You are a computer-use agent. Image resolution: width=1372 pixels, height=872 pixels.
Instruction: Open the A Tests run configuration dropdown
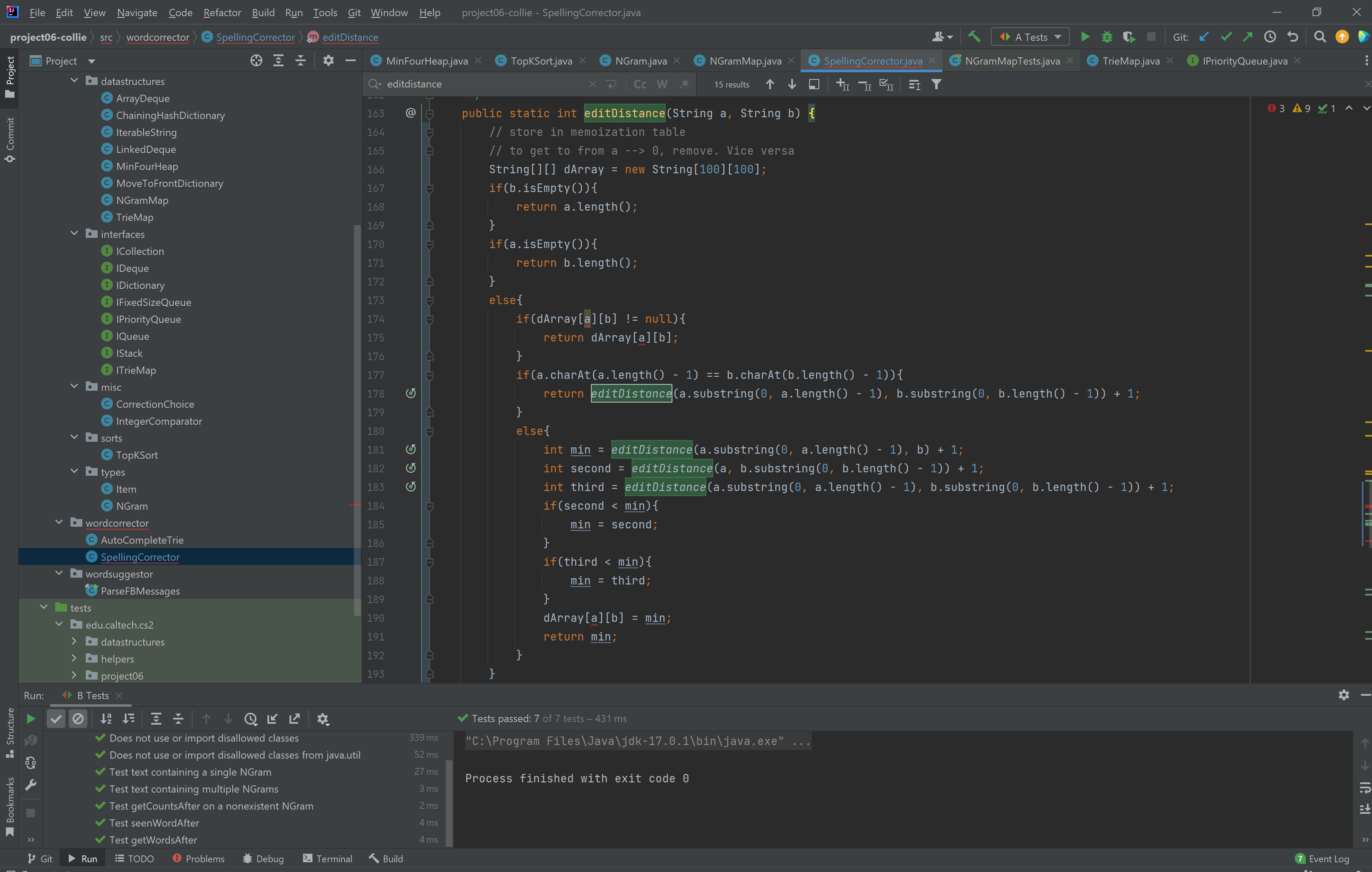coord(1031,37)
